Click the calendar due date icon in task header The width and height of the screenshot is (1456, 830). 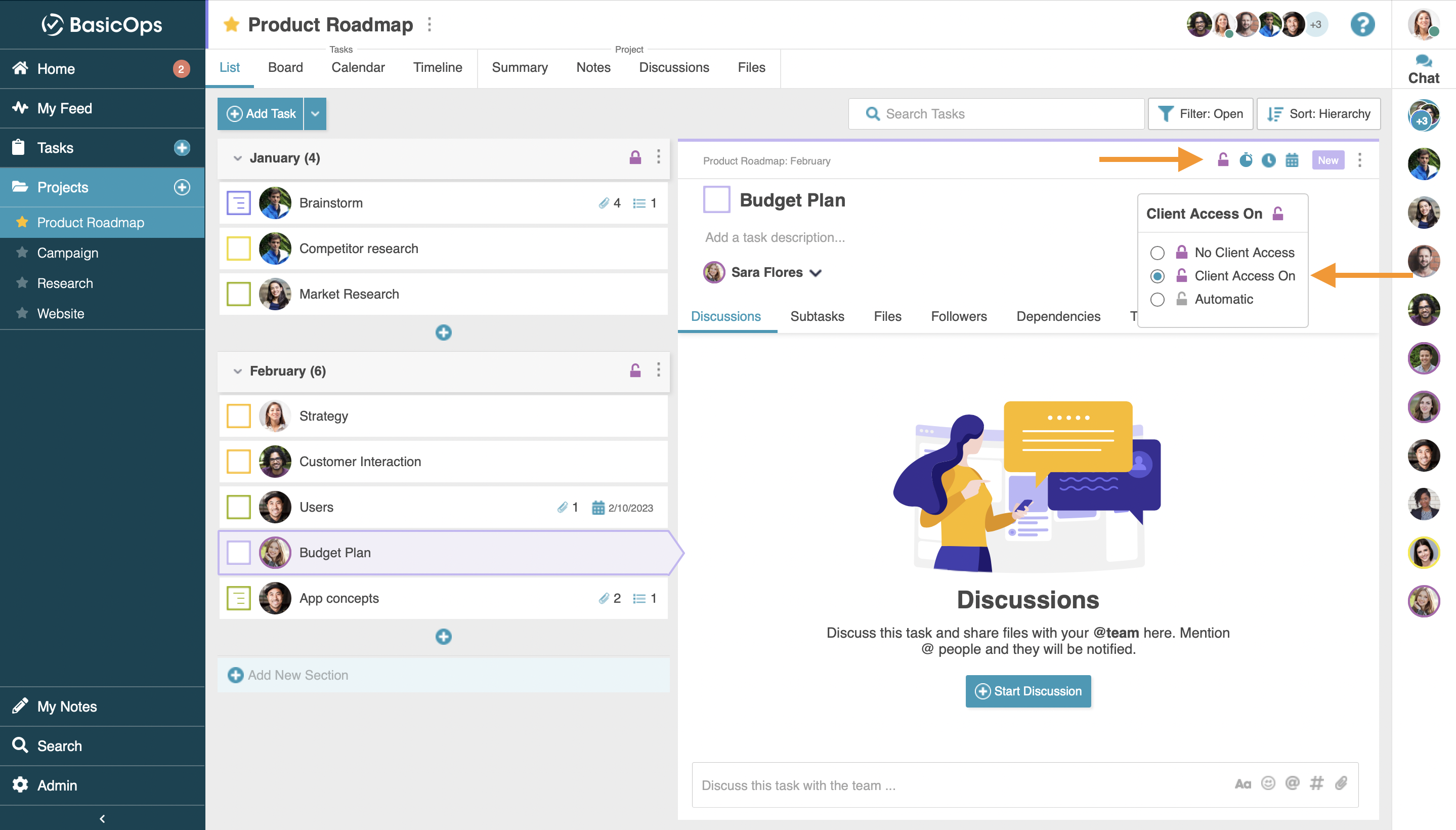tap(1291, 160)
